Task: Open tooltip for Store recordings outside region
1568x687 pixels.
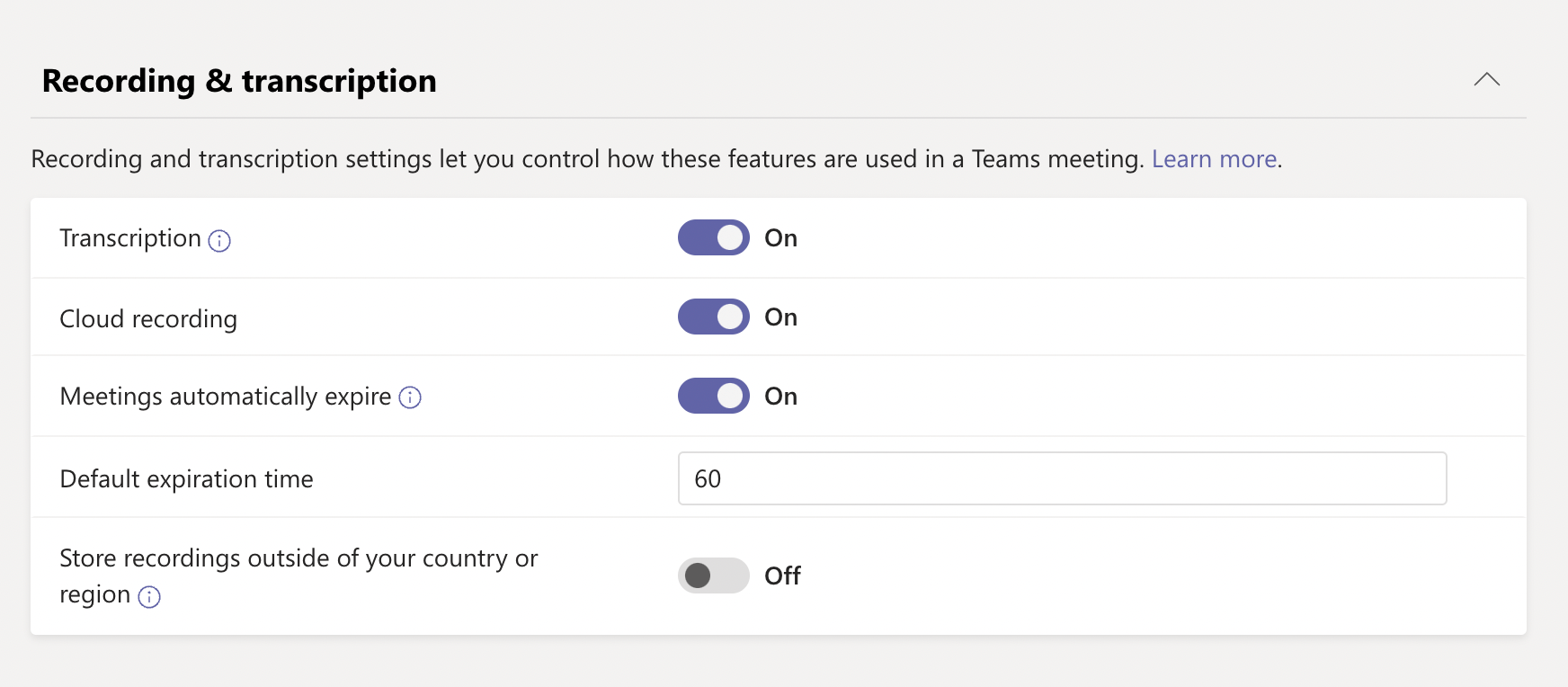Action: coord(149,596)
